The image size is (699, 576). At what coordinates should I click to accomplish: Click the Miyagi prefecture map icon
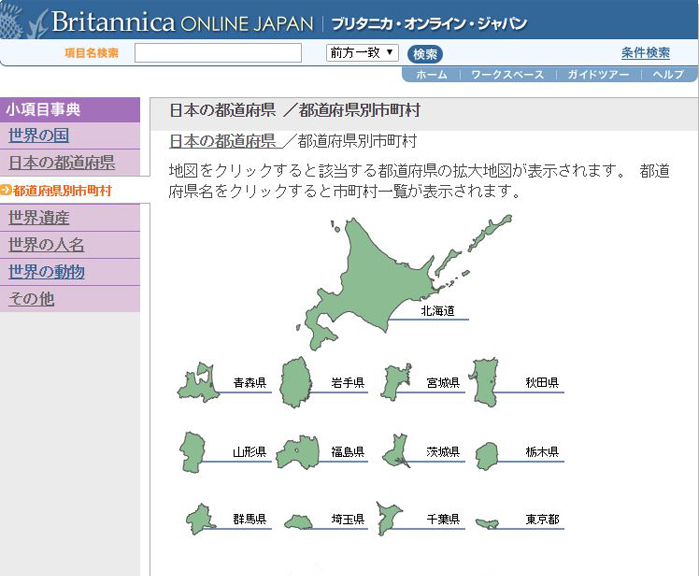pyautogui.click(x=395, y=382)
